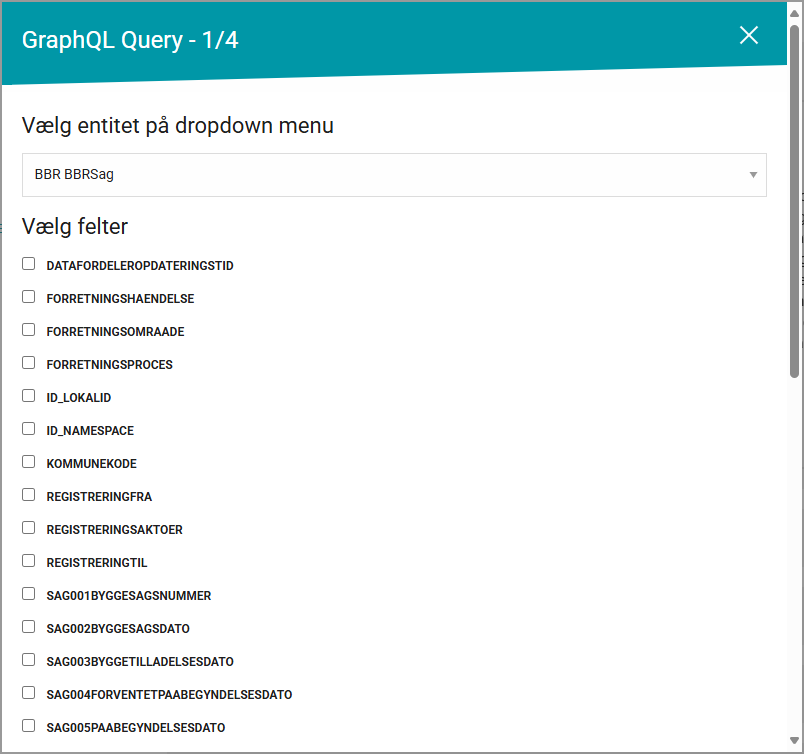
Task: Select the FORRETNINGSPROCES field
Action: 29,363
